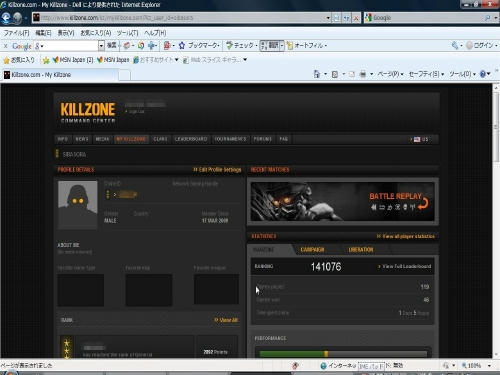
Task: Click the Google Toolbar 検索 button
Action: click(x=112, y=45)
